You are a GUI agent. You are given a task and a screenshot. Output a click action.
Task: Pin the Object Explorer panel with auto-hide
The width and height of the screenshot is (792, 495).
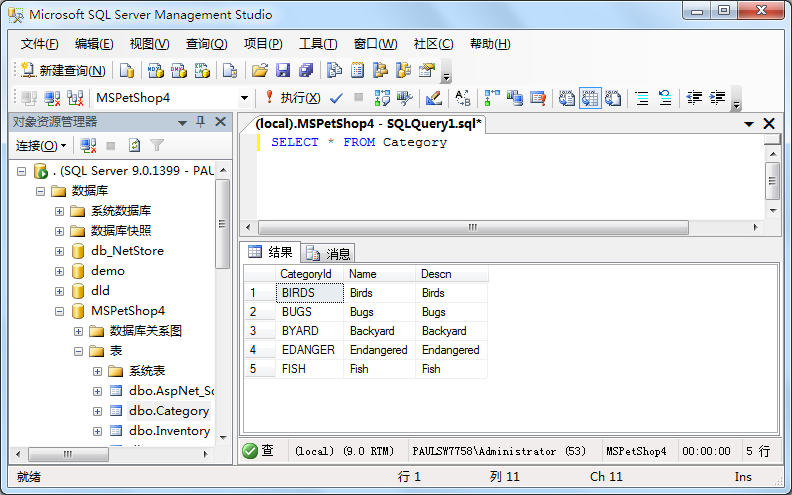[200, 122]
